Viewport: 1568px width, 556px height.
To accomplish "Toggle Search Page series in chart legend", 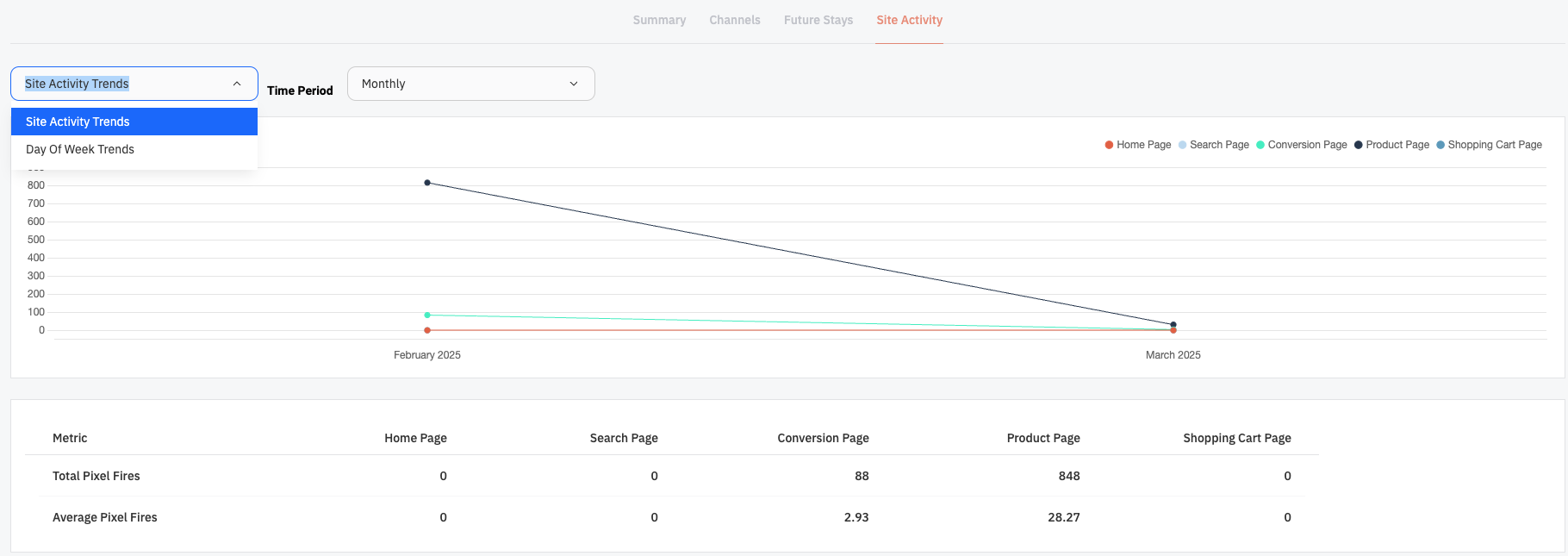I will tap(1214, 145).
